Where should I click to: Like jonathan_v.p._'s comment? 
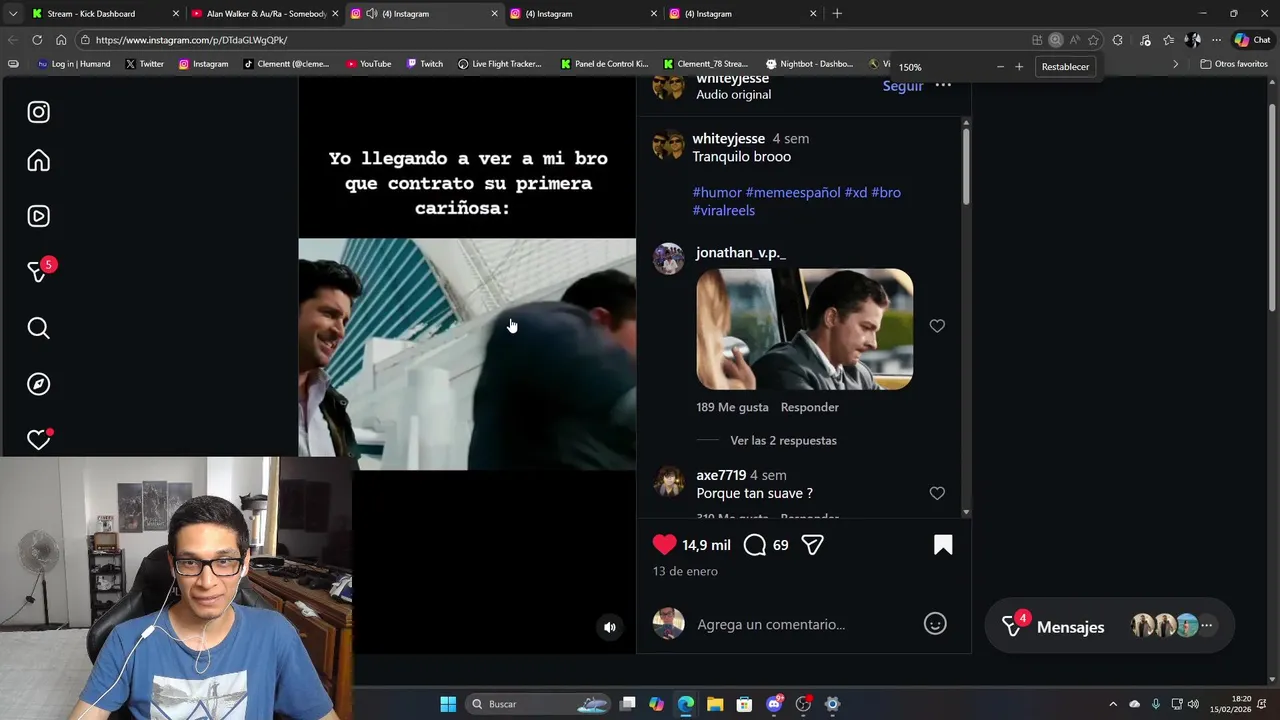(937, 326)
